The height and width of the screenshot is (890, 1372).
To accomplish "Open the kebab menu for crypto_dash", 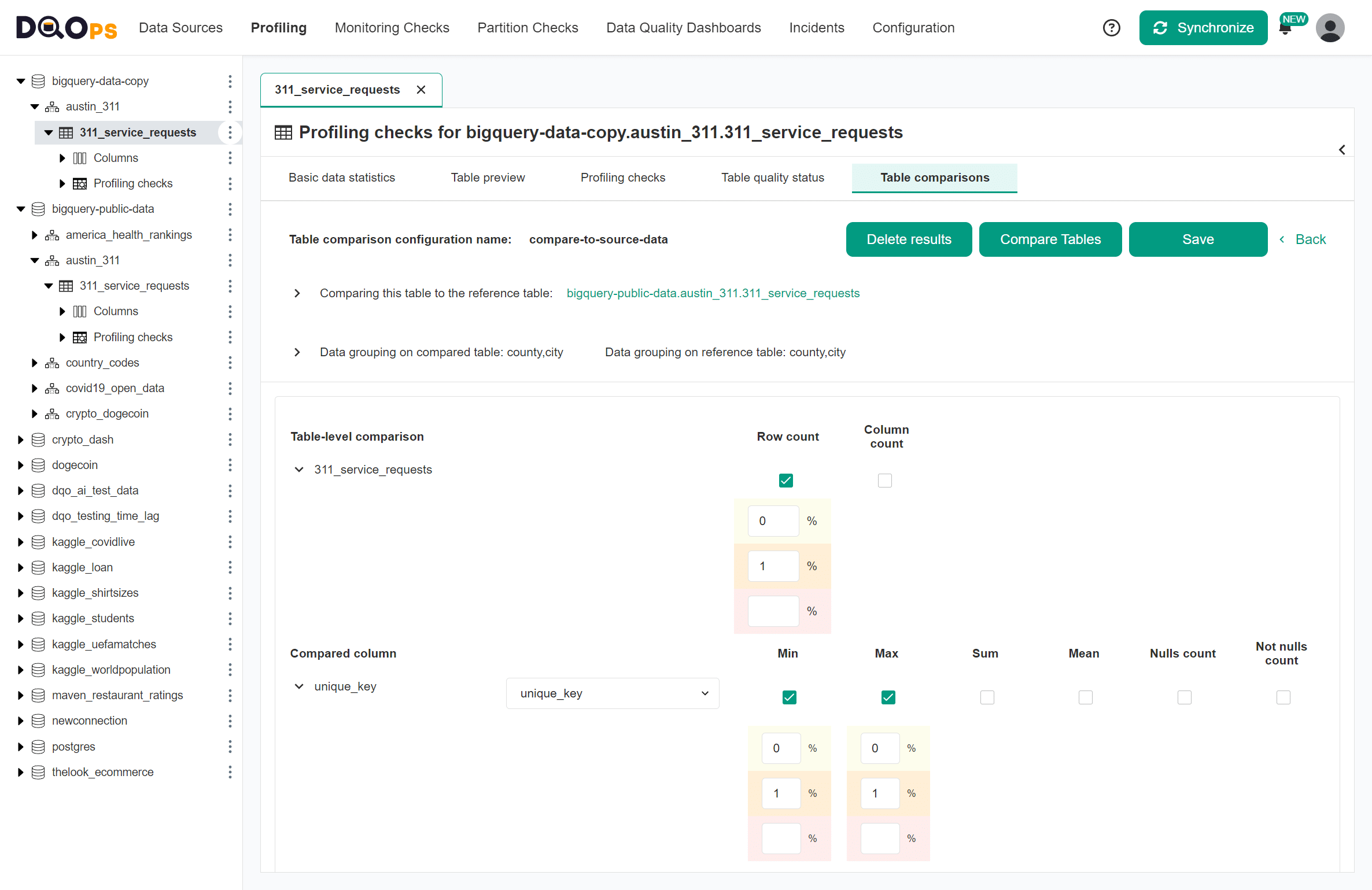I will pyautogui.click(x=230, y=440).
